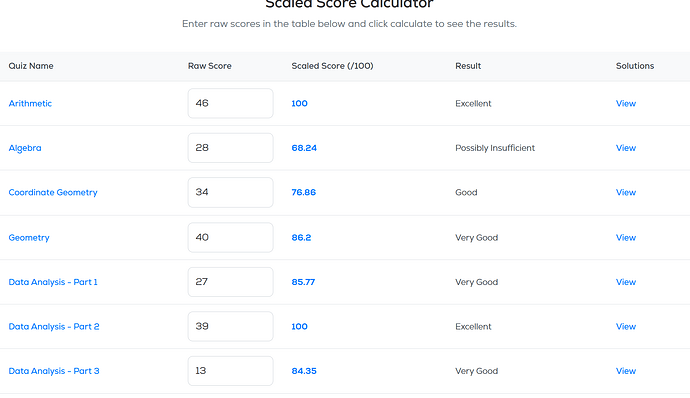View solutions for Data Analysis Part 3
This screenshot has width=690, height=398.
click(626, 371)
